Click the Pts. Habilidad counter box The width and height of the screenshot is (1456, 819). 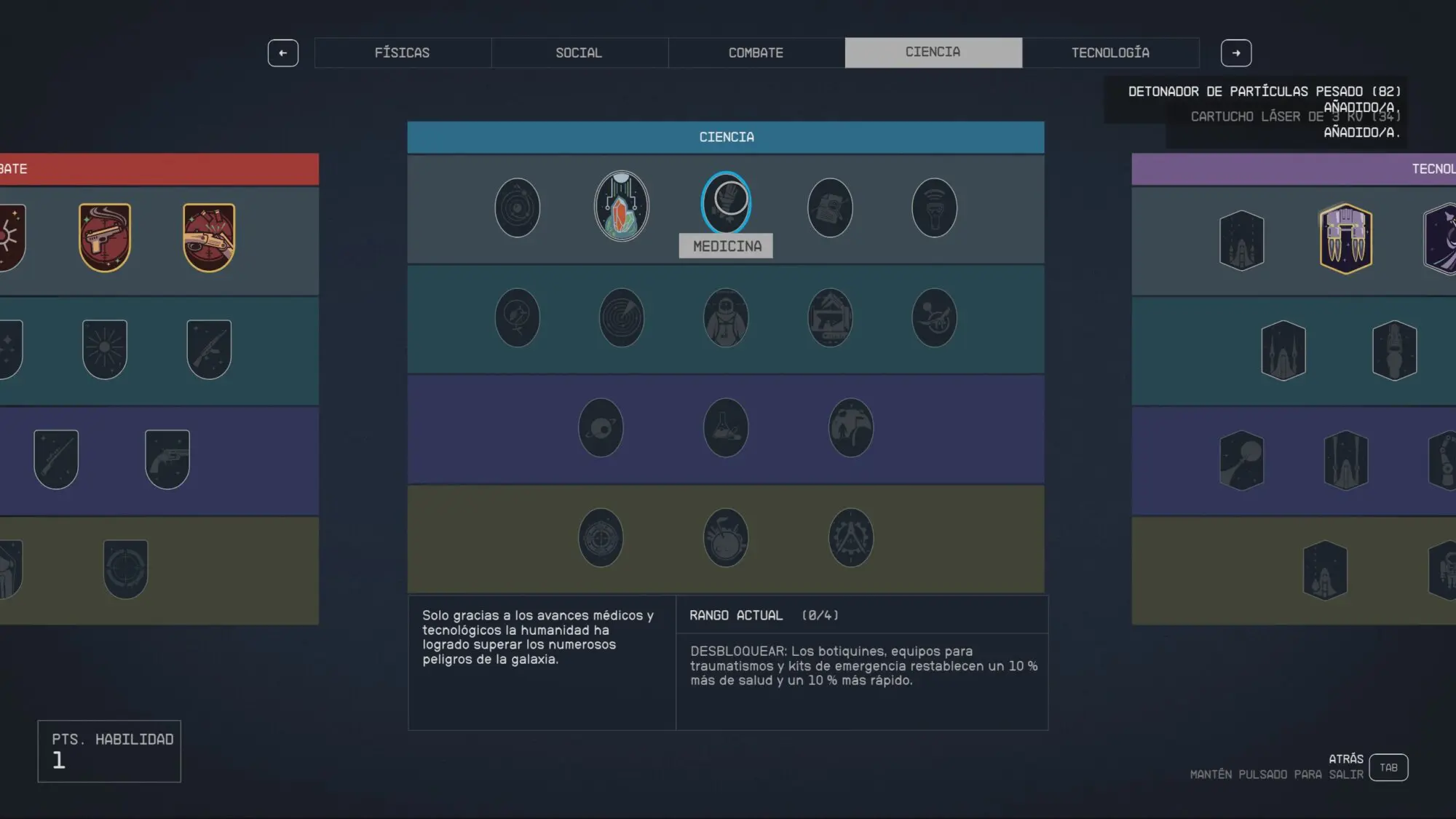pos(109,751)
